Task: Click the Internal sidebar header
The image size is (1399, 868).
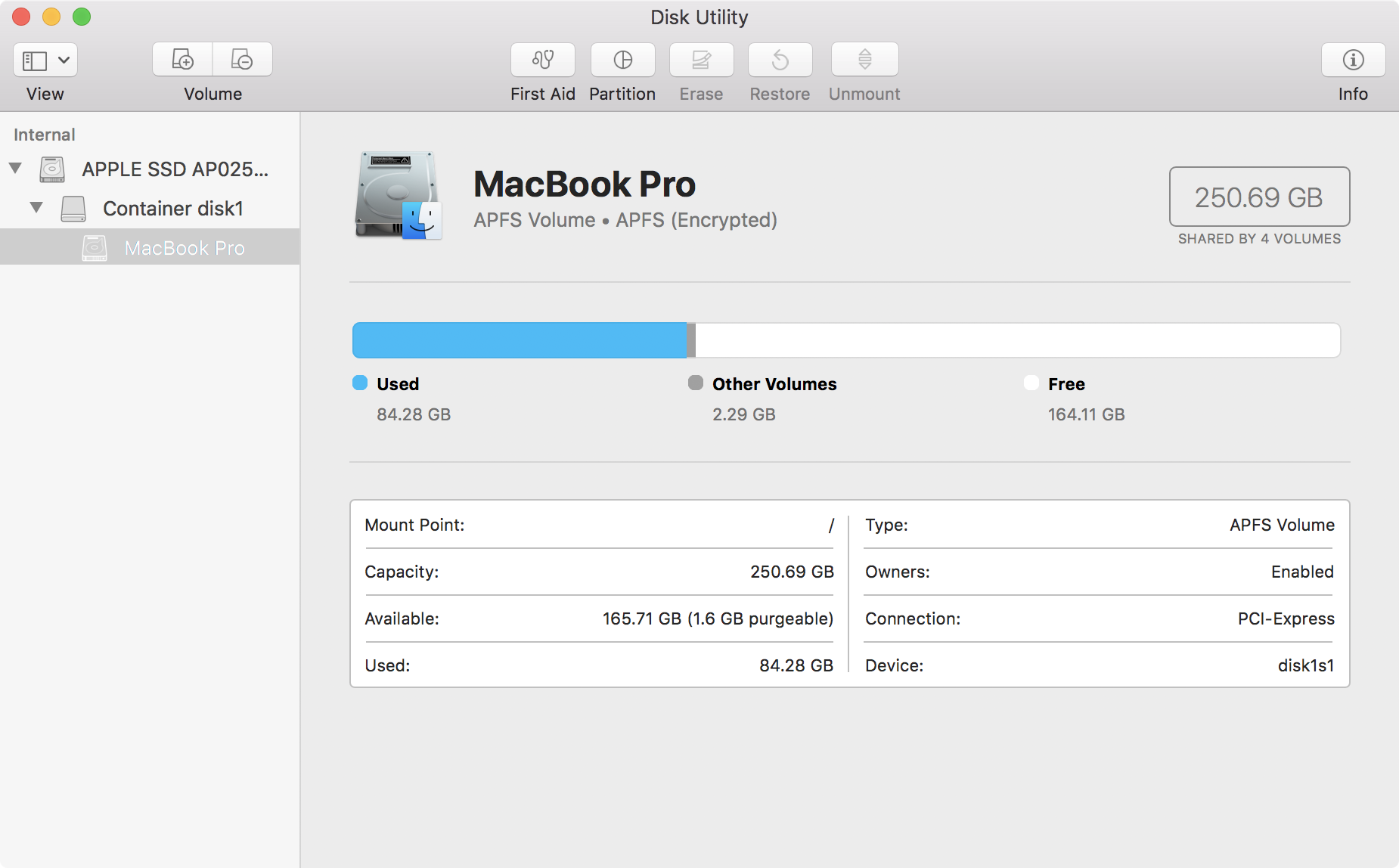Action: tap(45, 135)
